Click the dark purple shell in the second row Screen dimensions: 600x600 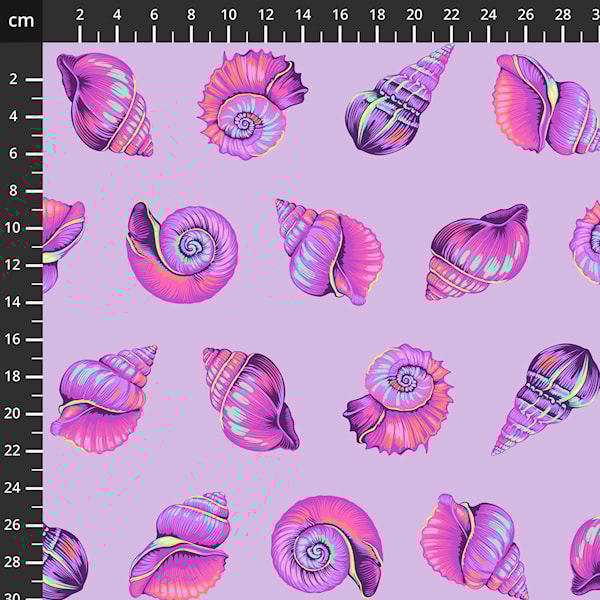click(476, 250)
